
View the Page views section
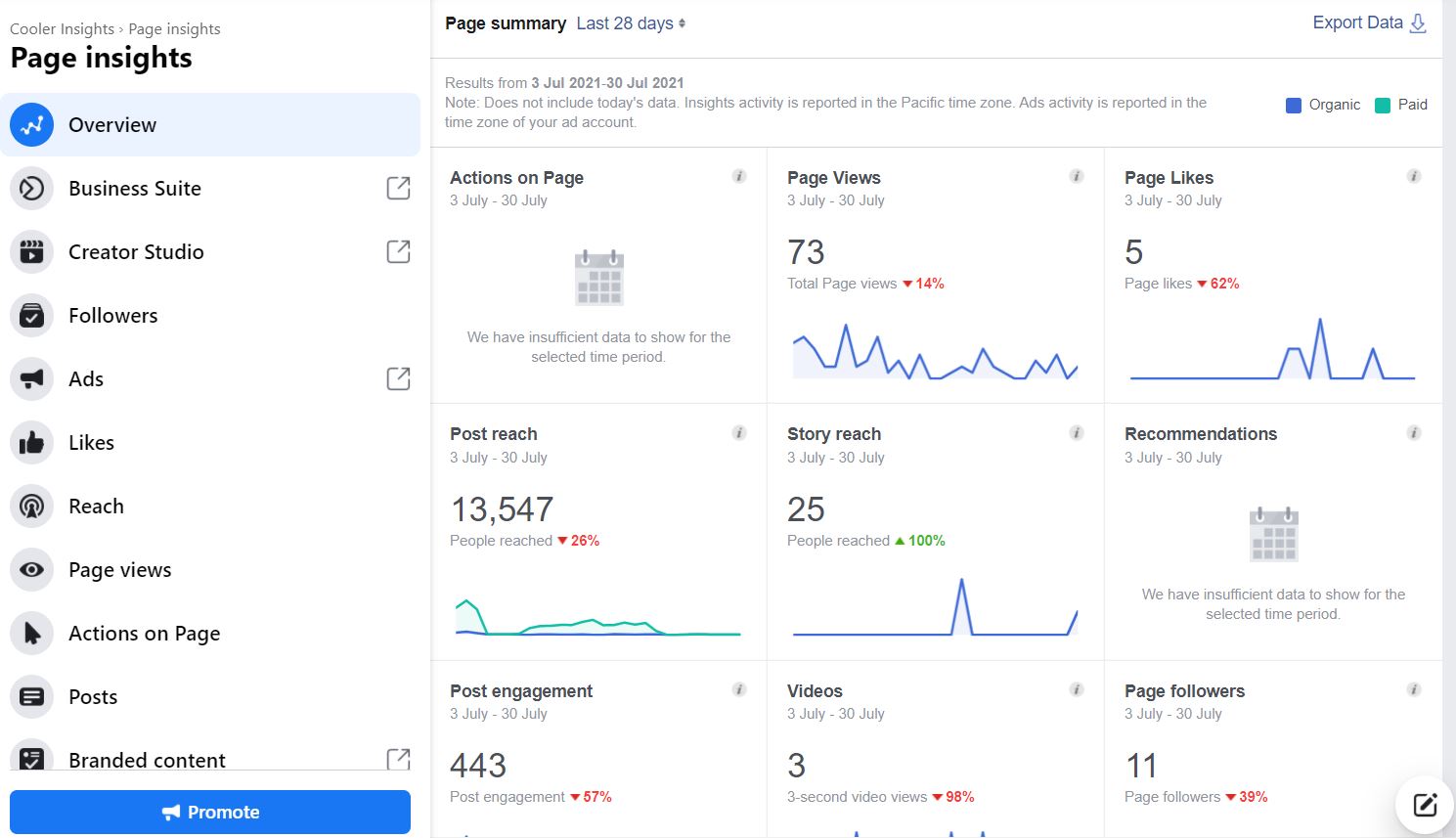[x=119, y=569]
